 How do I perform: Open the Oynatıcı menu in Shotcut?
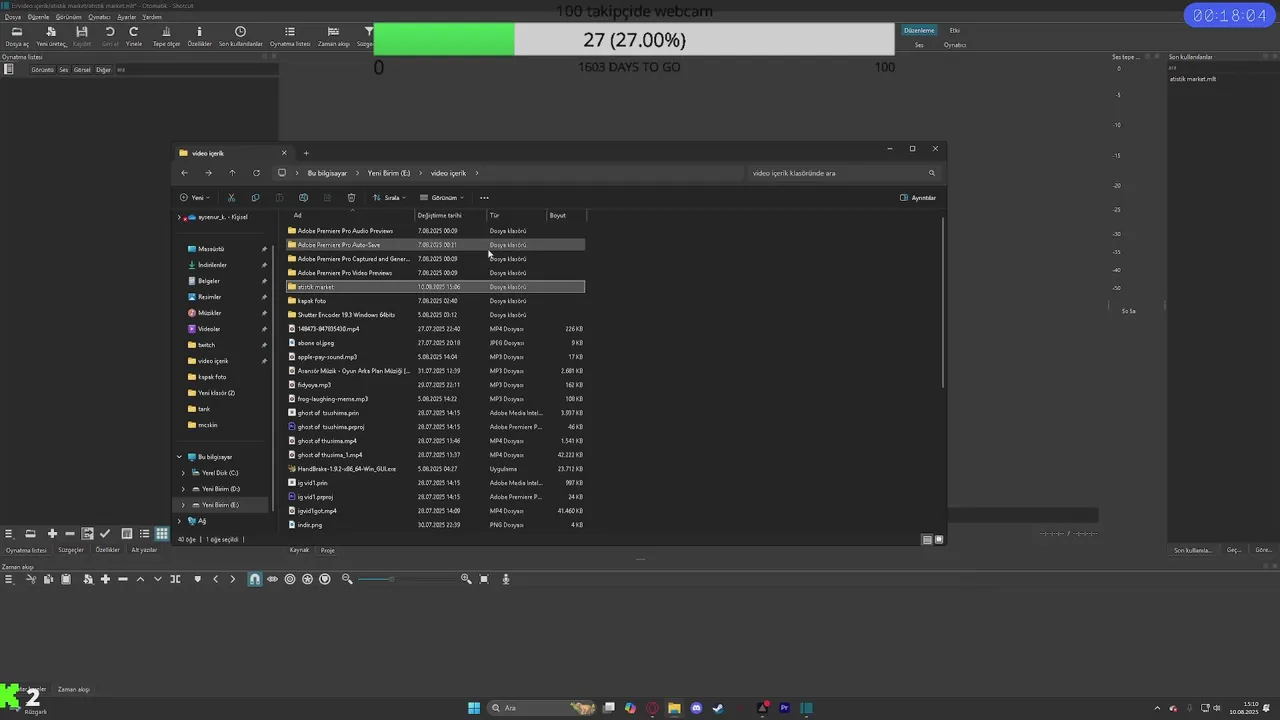(99, 17)
